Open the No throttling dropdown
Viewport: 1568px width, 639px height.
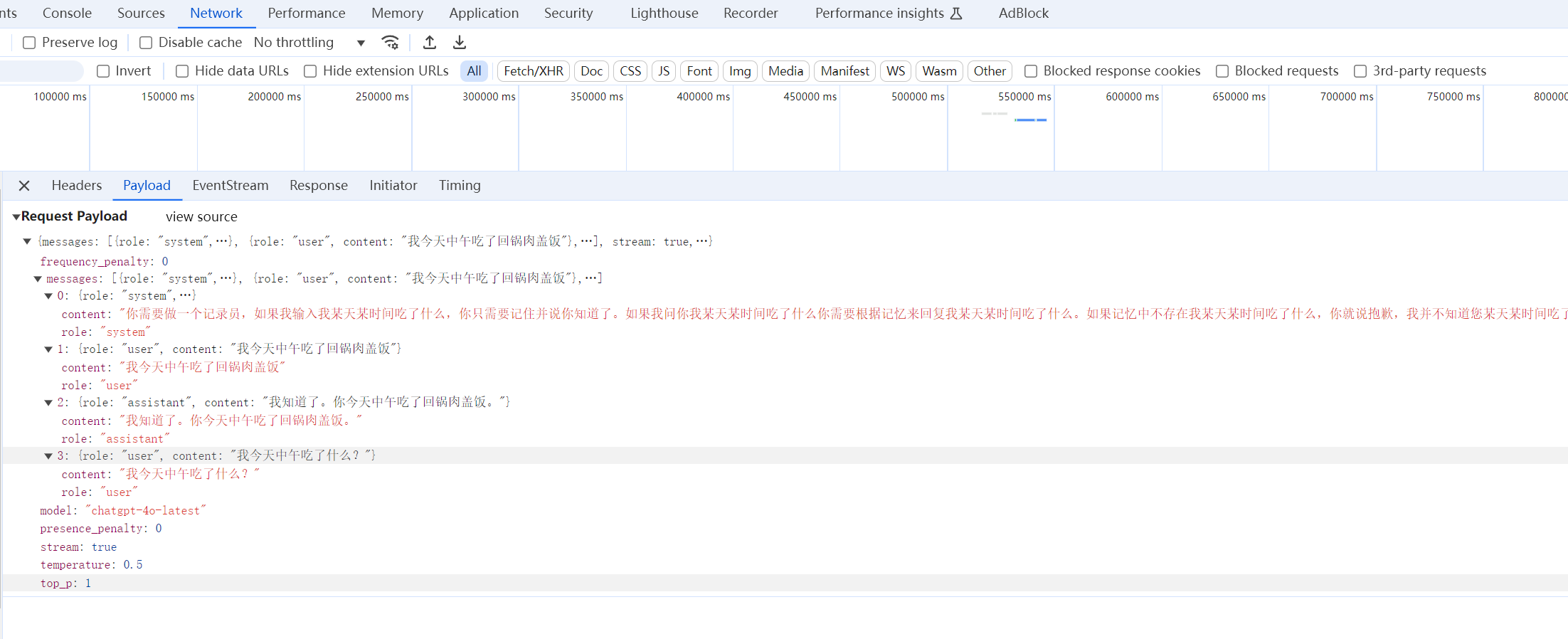(309, 43)
